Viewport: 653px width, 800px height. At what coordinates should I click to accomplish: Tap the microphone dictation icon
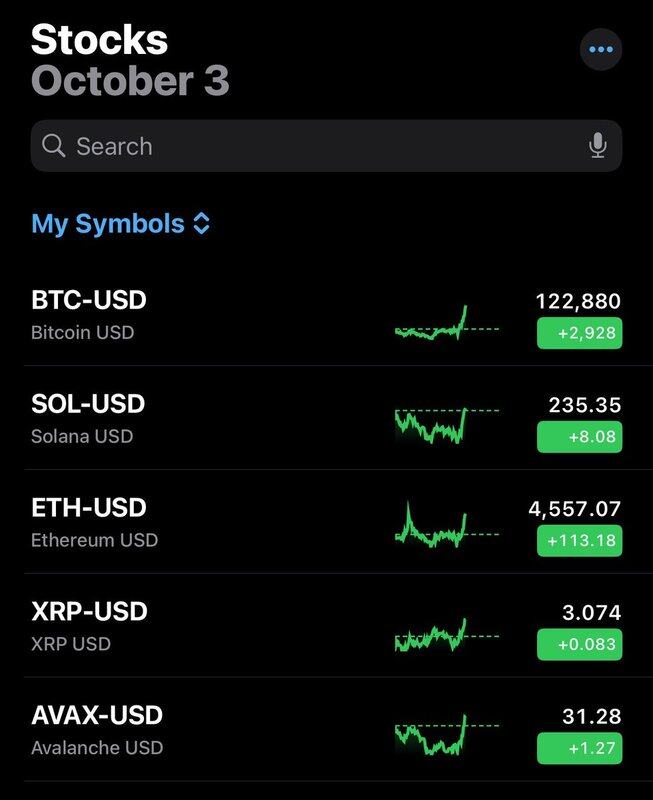tap(598, 146)
